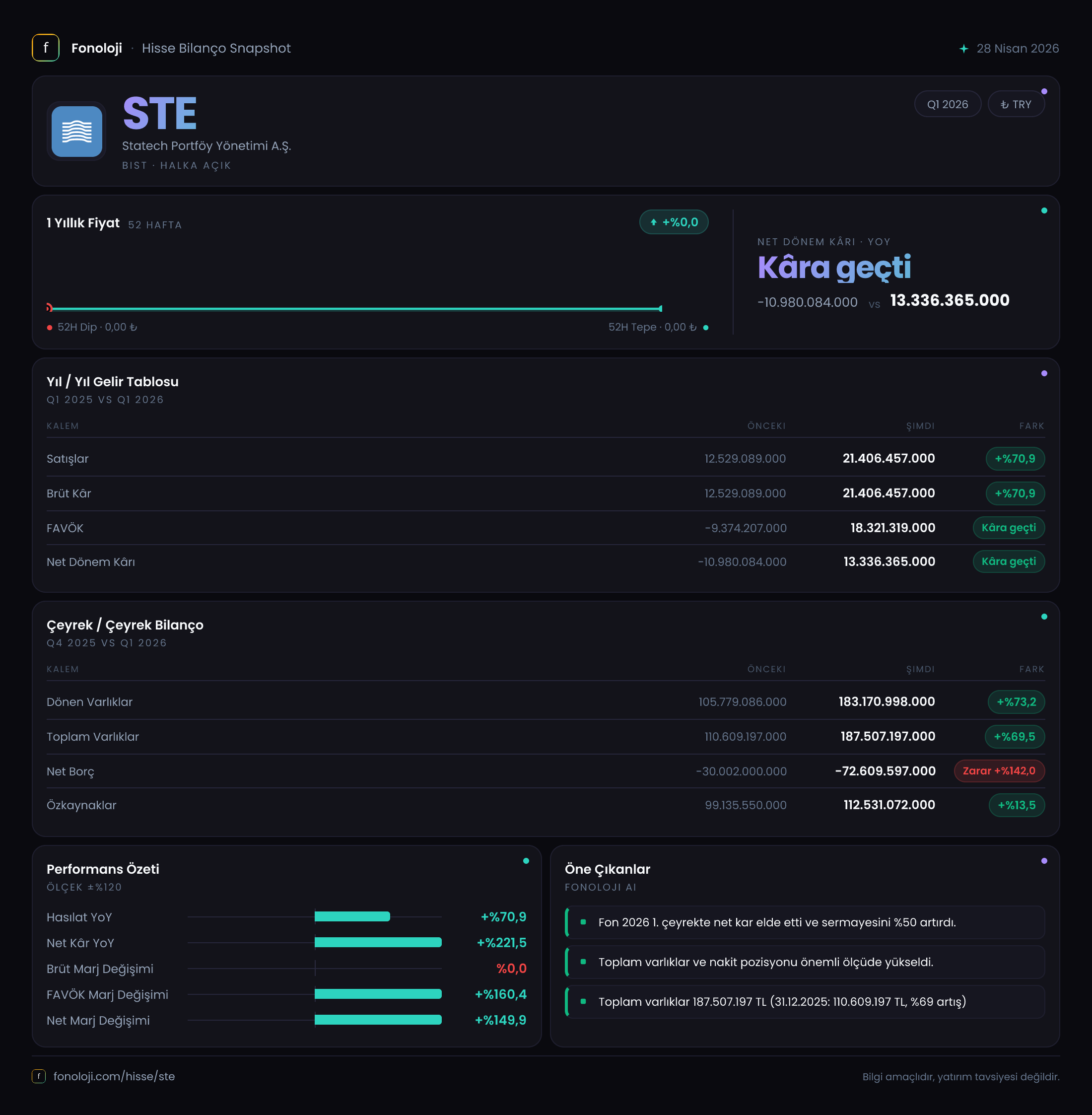Screen dimensions: 1092x1115
Task: Click the STE company logo with wavy lines
Action: coord(77,132)
